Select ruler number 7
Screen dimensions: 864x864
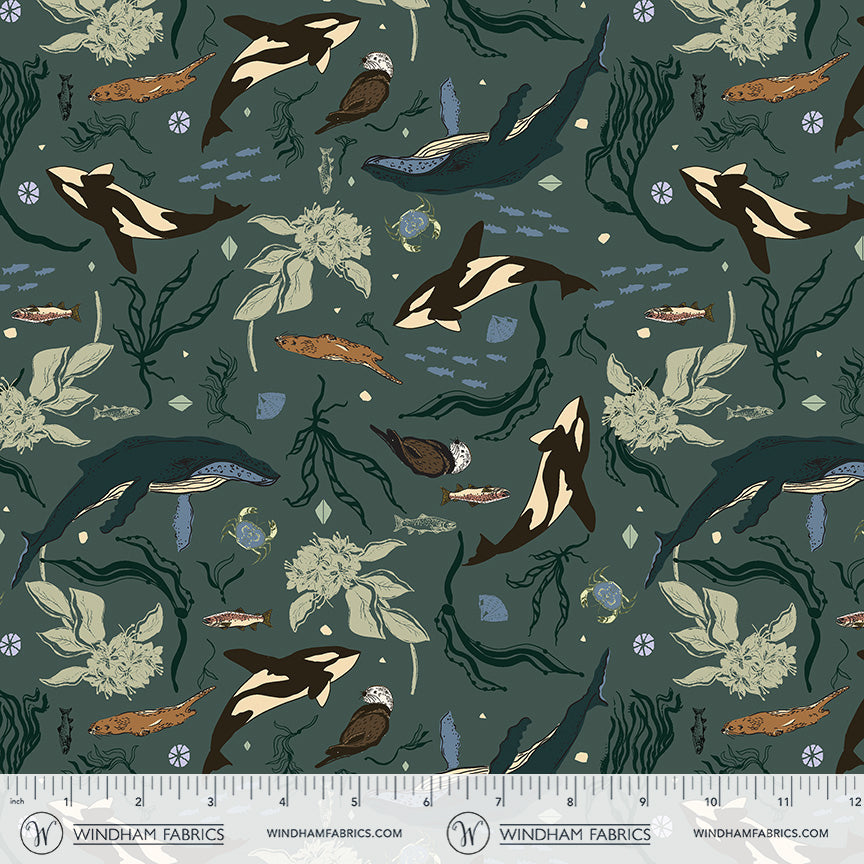pos(499,801)
